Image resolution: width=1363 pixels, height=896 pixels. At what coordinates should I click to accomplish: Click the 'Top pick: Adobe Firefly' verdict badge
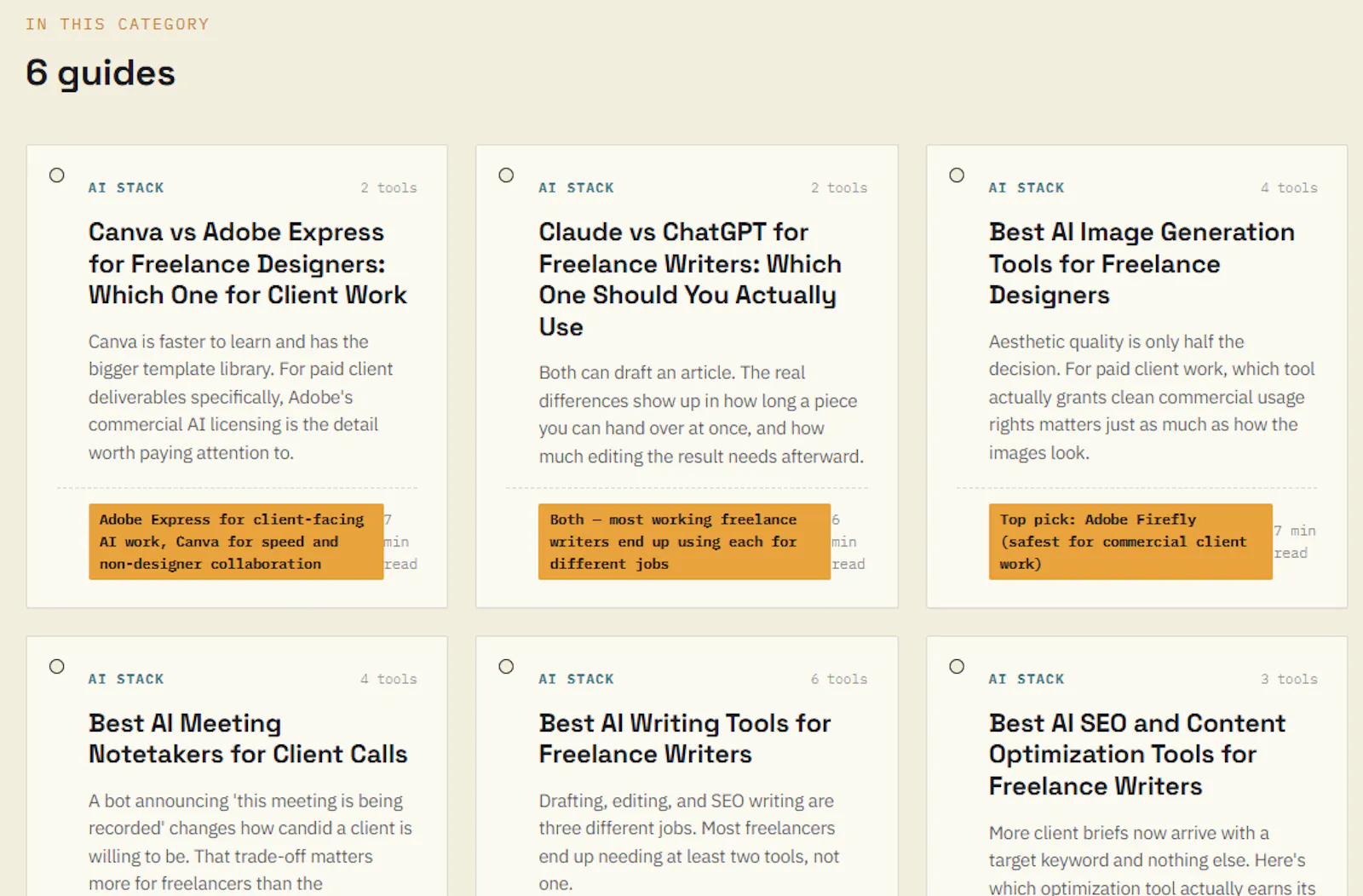pos(1130,542)
